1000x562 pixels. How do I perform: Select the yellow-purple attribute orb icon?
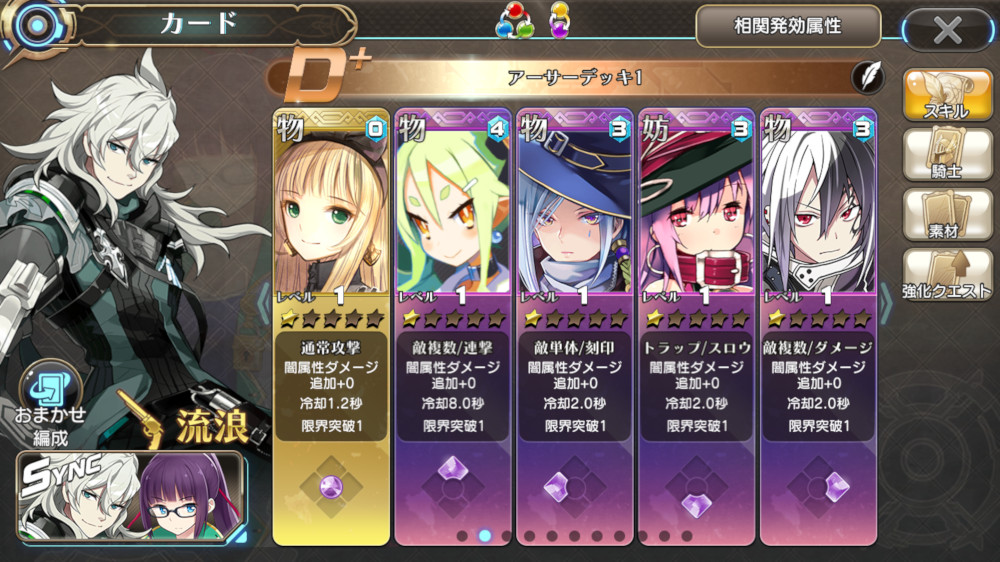click(x=559, y=20)
